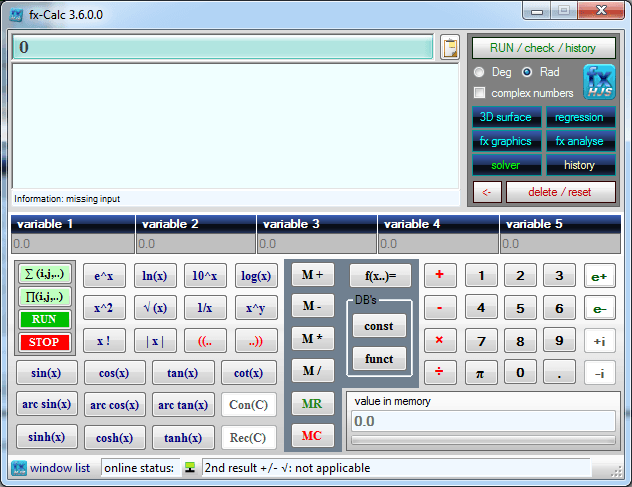Open the fx HJS logo icon
Screen dimensions: 632x487
pyautogui.click(x=599, y=82)
